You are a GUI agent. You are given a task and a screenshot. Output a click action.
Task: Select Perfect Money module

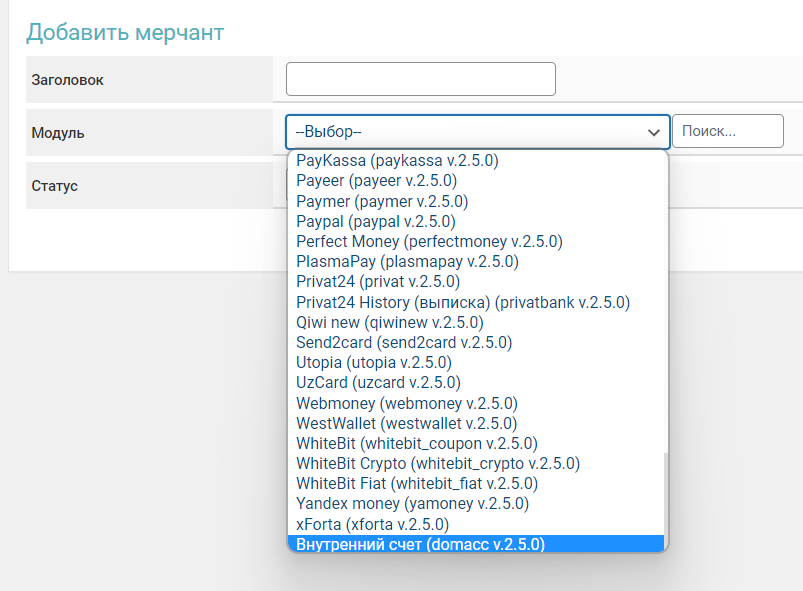point(429,241)
